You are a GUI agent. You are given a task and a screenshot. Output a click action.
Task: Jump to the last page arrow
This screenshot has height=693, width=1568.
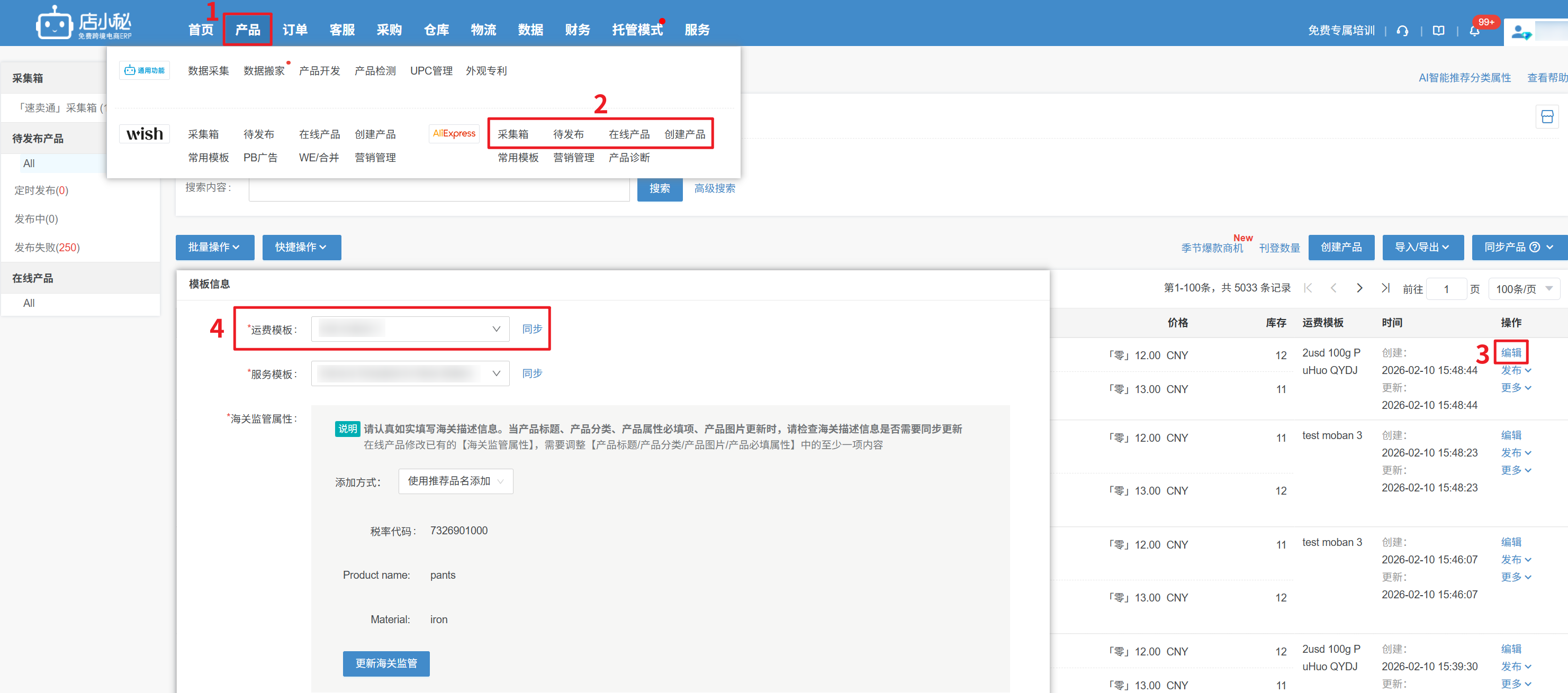tap(1385, 288)
